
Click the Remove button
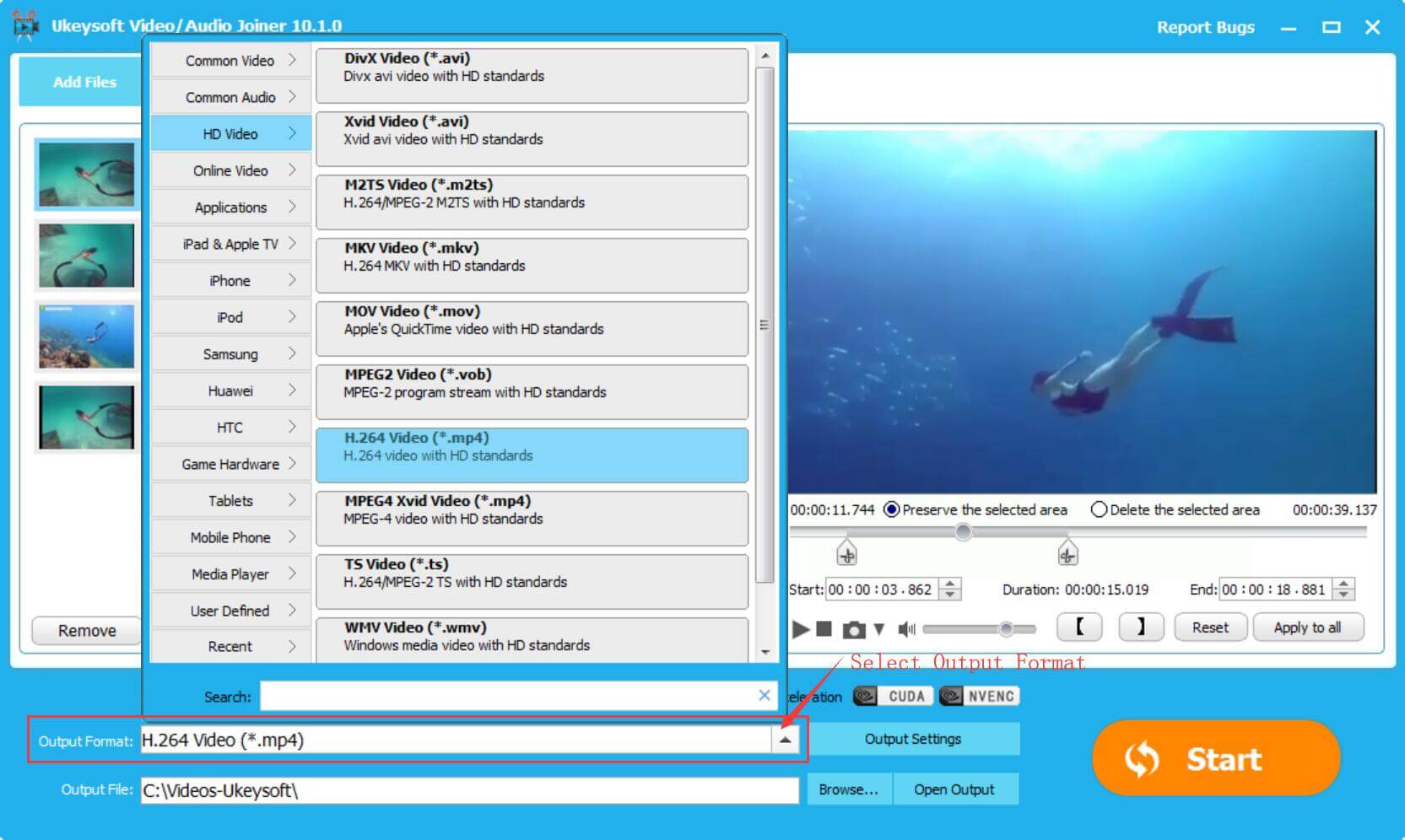[x=87, y=631]
